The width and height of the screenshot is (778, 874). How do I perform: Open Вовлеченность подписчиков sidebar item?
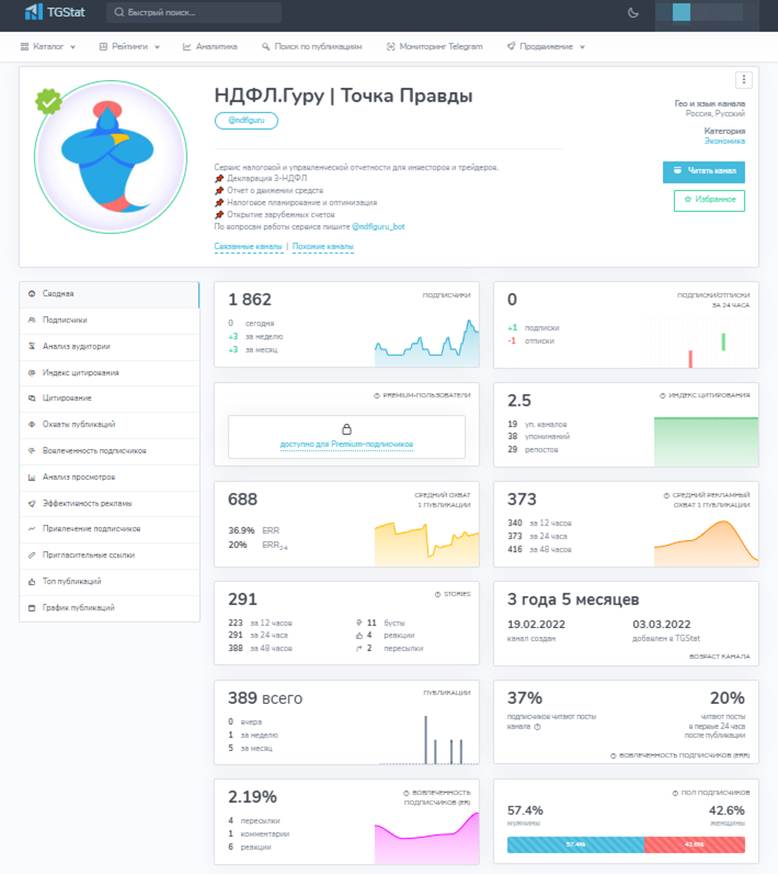coord(109,450)
